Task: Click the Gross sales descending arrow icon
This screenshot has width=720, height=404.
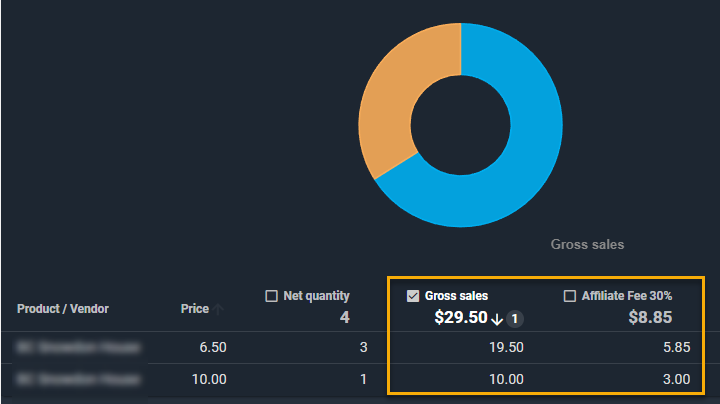Action: pyautogui.click(x=497, y=319)
